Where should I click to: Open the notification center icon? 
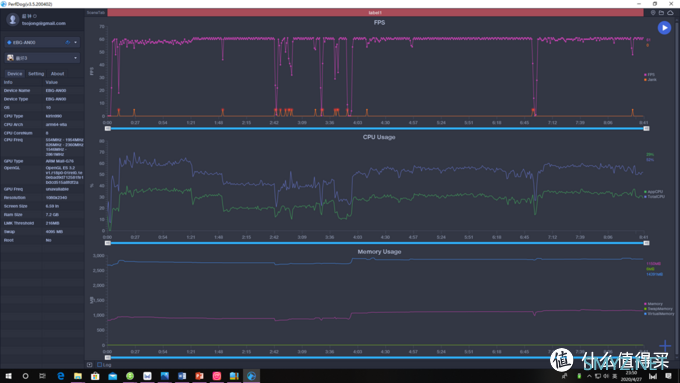coord(668,376)
